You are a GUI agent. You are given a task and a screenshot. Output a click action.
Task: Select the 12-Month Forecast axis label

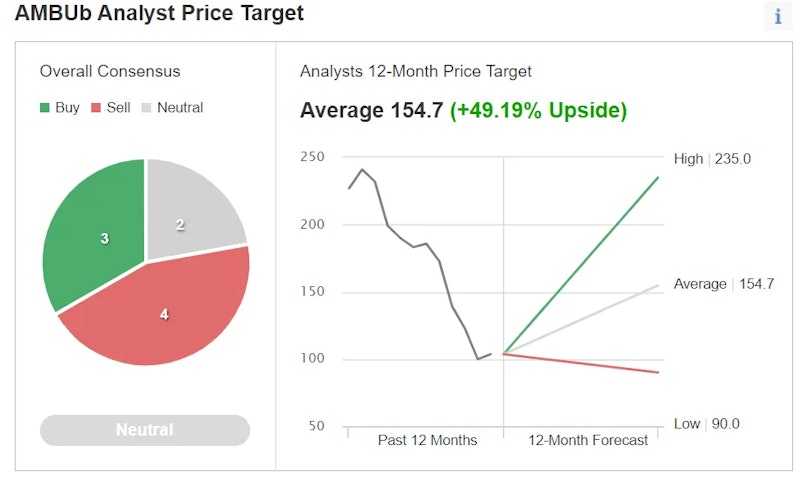(588, 440)
